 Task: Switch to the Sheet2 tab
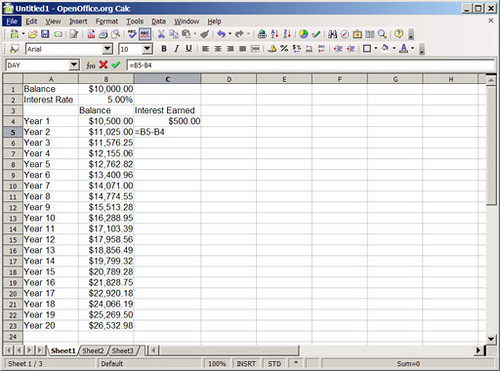click(x=93, y=351)
